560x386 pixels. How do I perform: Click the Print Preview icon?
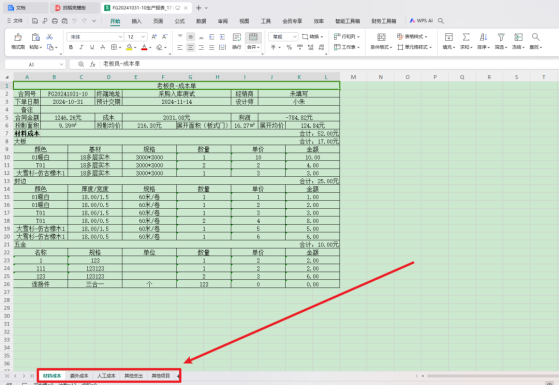[x=65, y=21]
